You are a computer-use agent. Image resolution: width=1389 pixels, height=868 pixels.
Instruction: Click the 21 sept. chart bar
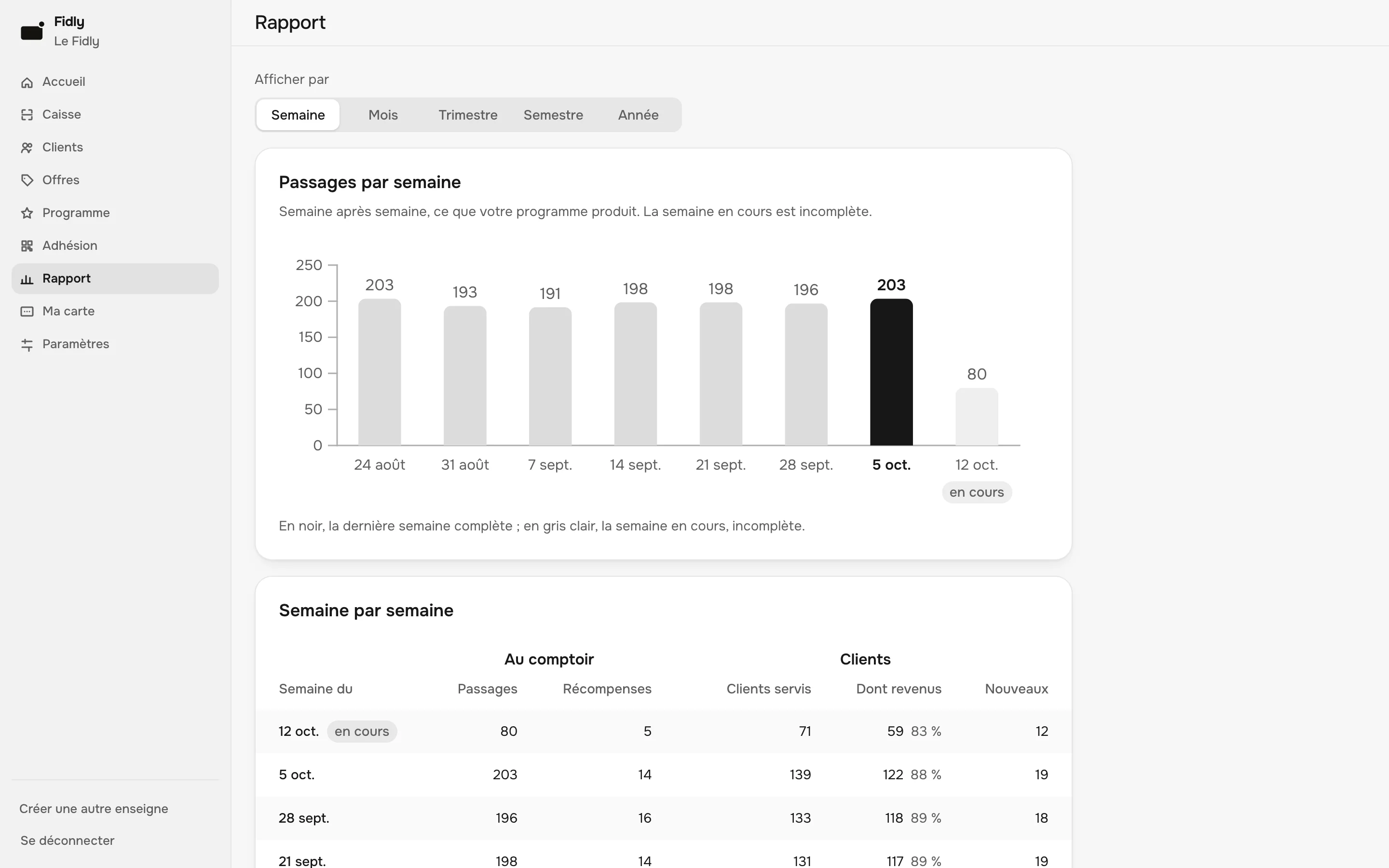click(x=721, y=374)
